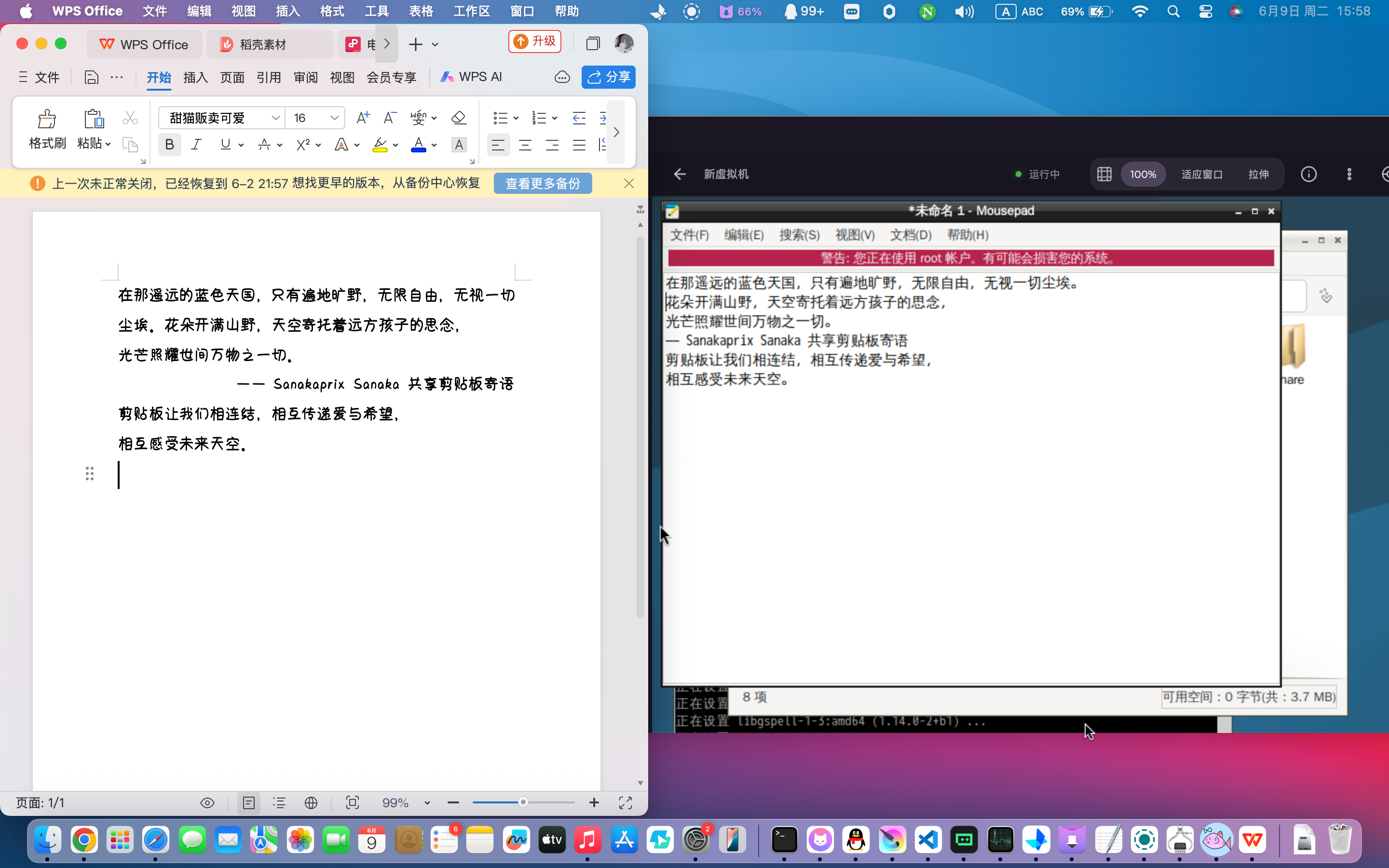Click the Format Painter brush icon
Screen dimensions: 1389x868
point(46,119)
